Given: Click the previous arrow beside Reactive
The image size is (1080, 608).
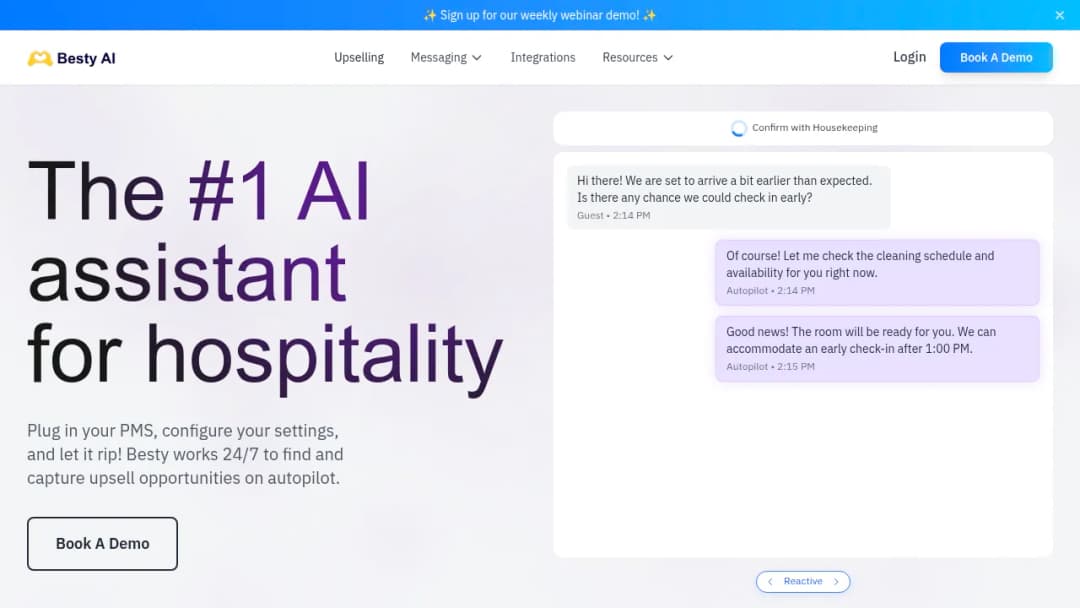Looking at the screenshot, I should [770, 581].
